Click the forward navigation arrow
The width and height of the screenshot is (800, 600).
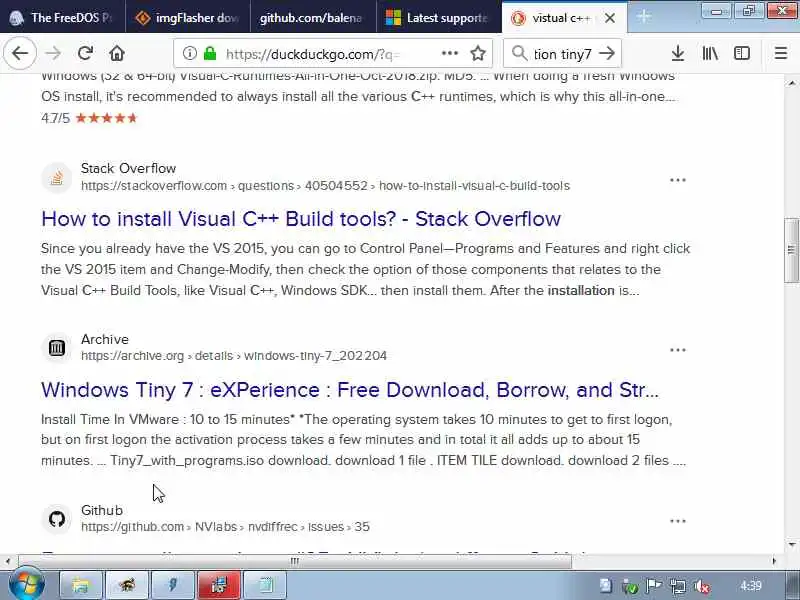53,53
